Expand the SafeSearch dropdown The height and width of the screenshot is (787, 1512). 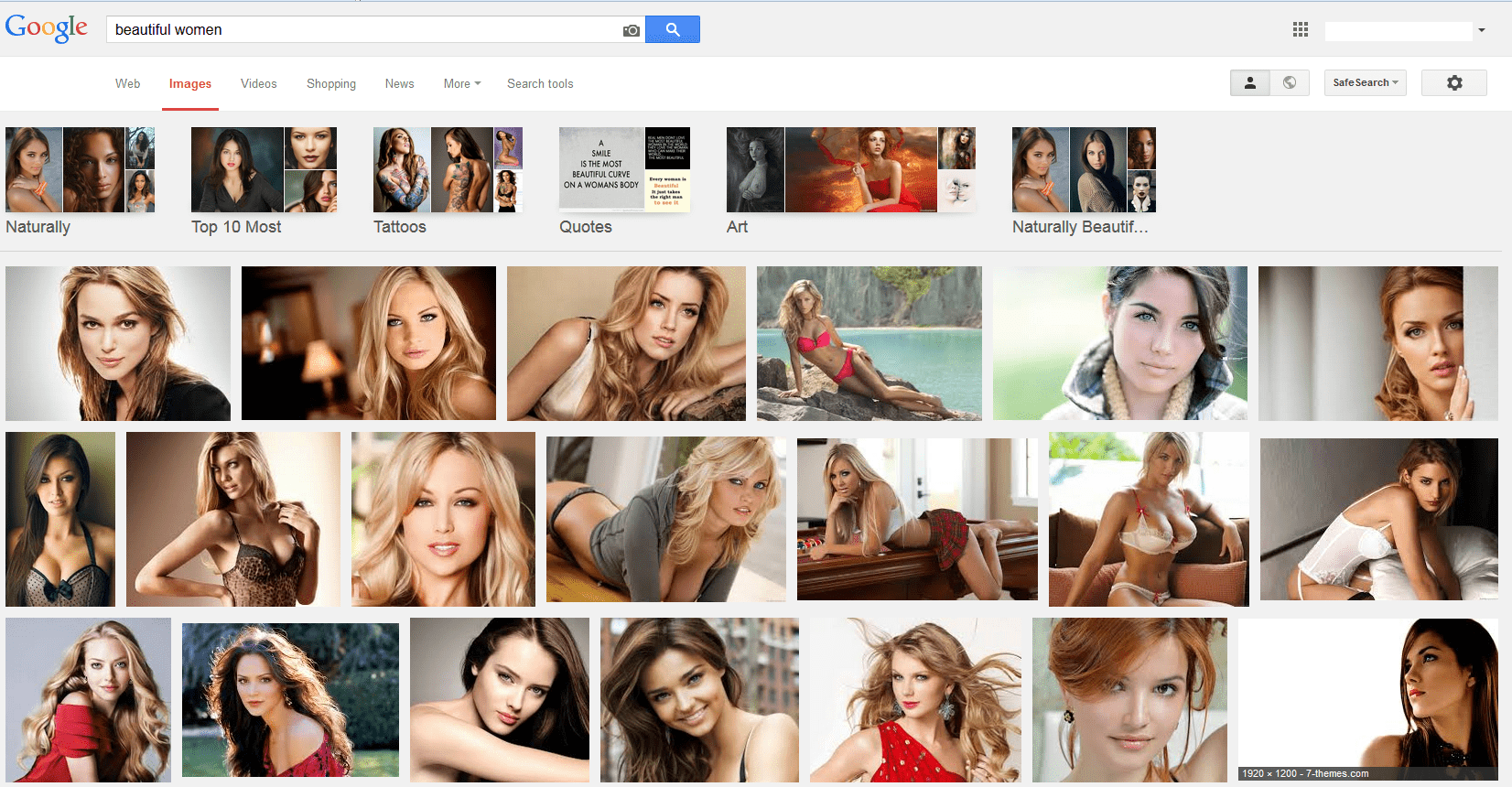[x=1365, y=82]
